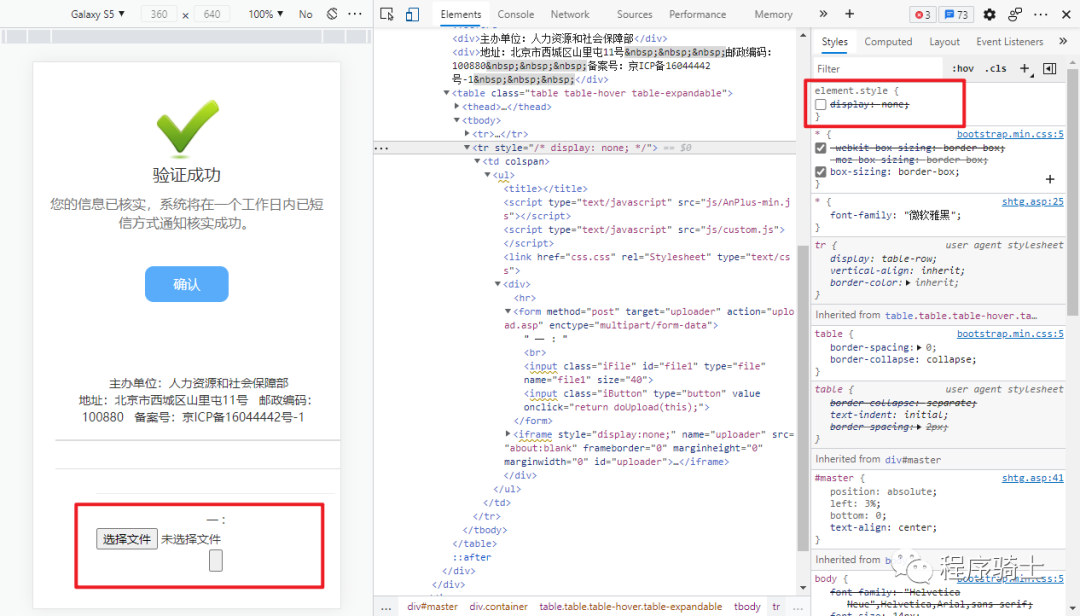Click the rotate screen icon in device toolbar
This screenshot has width=1080, height=616.
pos(332,14)
